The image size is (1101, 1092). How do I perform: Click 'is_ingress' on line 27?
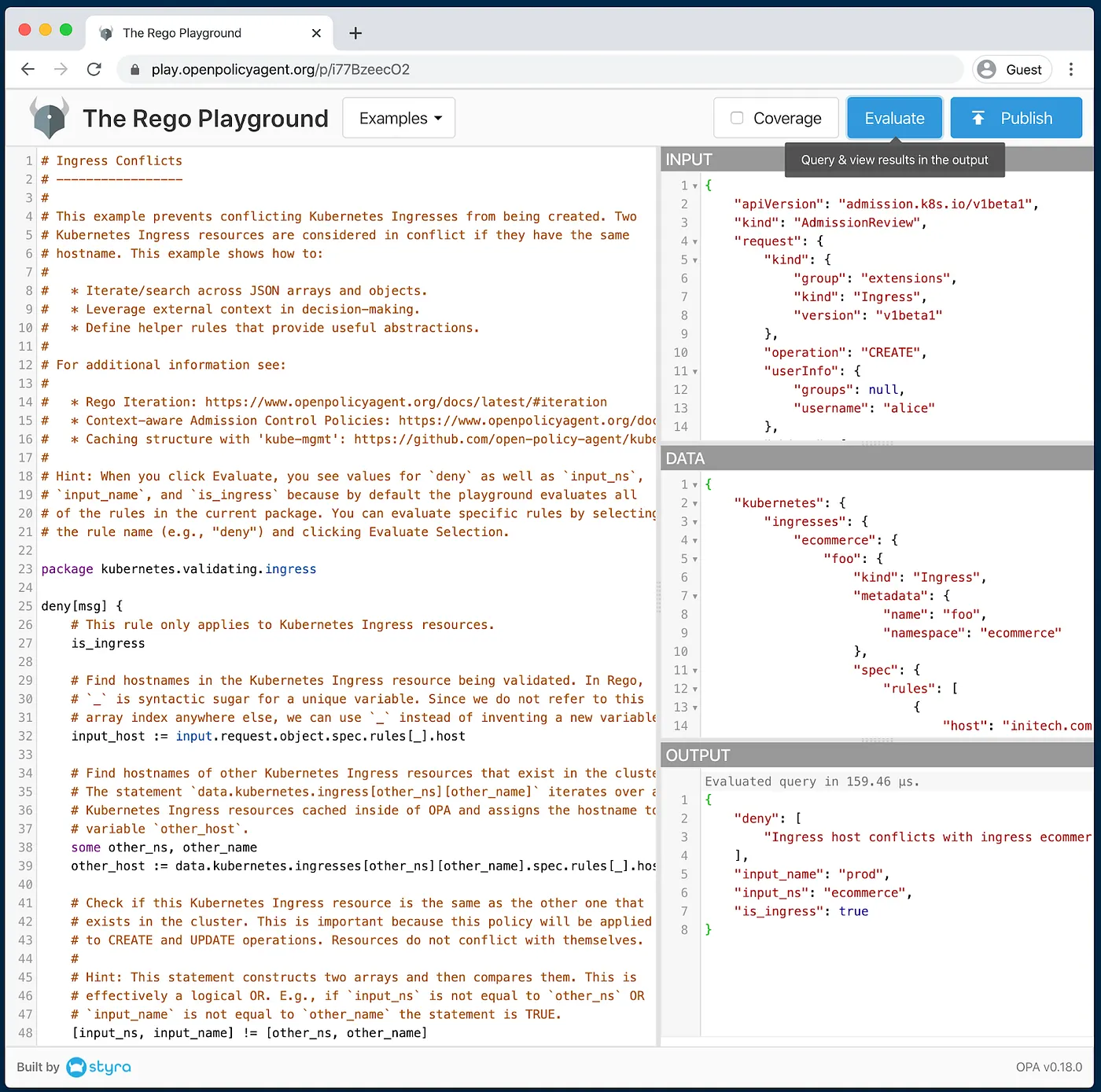click(x=108, y=643)
